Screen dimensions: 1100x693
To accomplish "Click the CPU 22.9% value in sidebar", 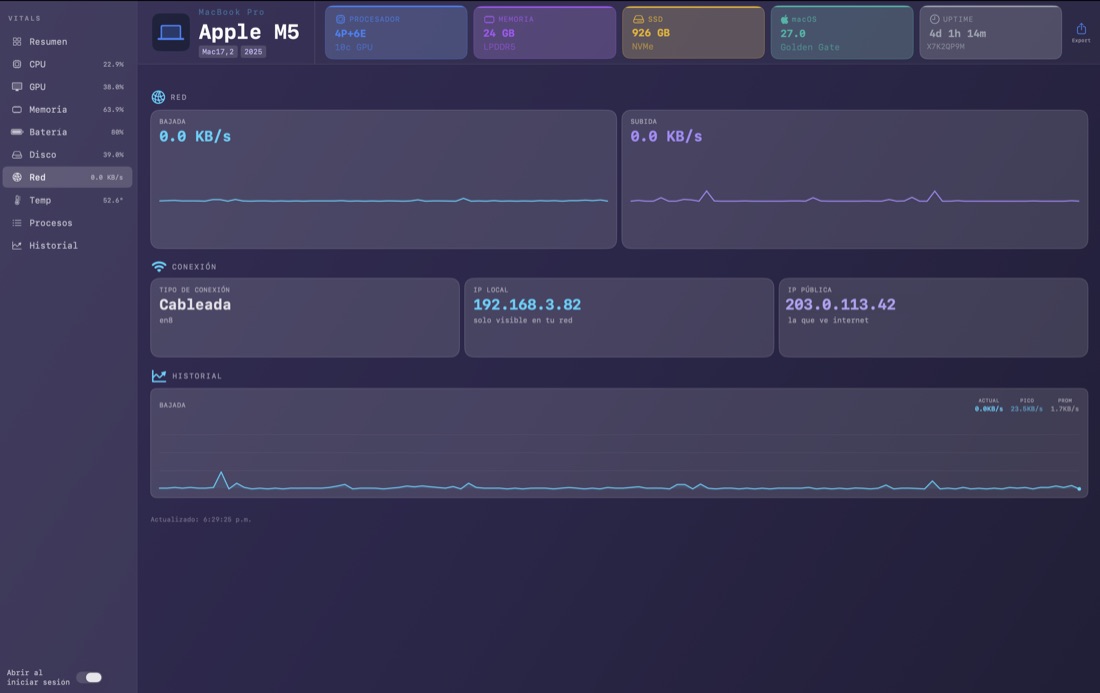I will 114,65.
